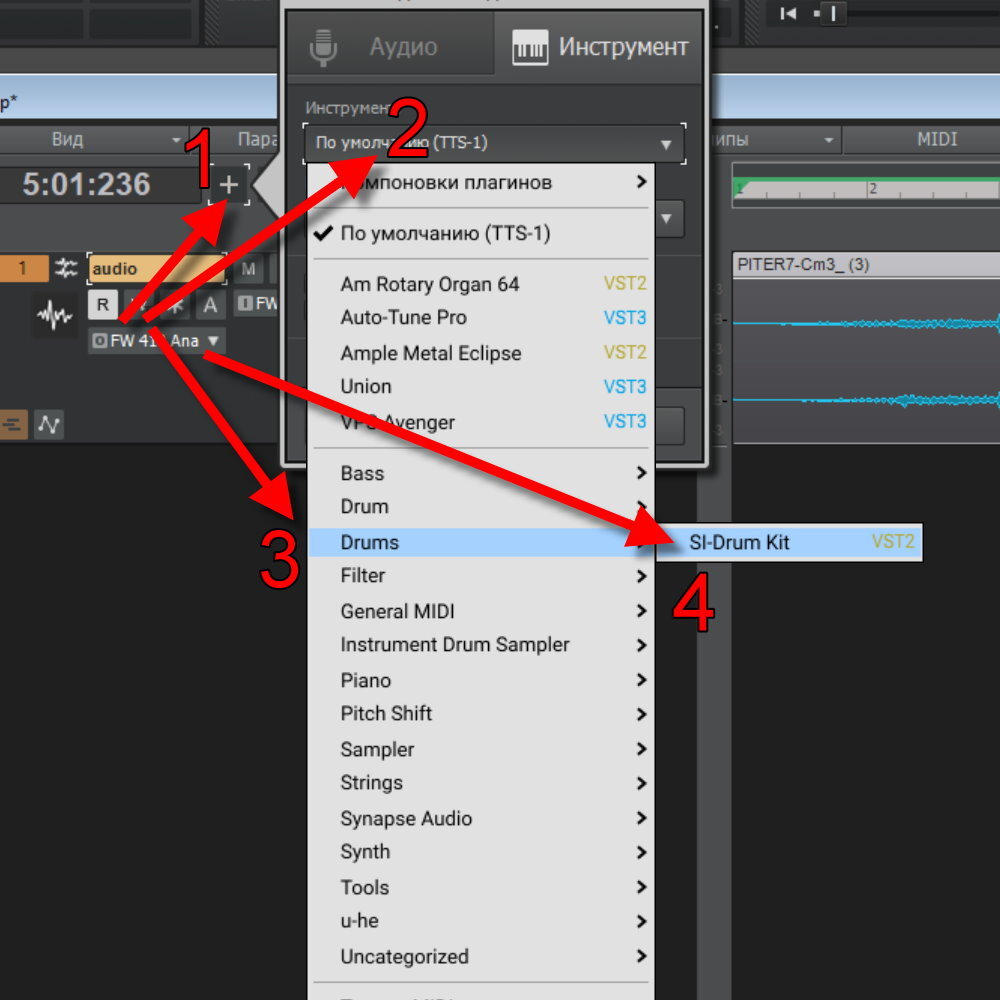Click the track FX settings icon
Image resolution: width=1000 pixels, height=1000 pixels.
tap(66, 268)
